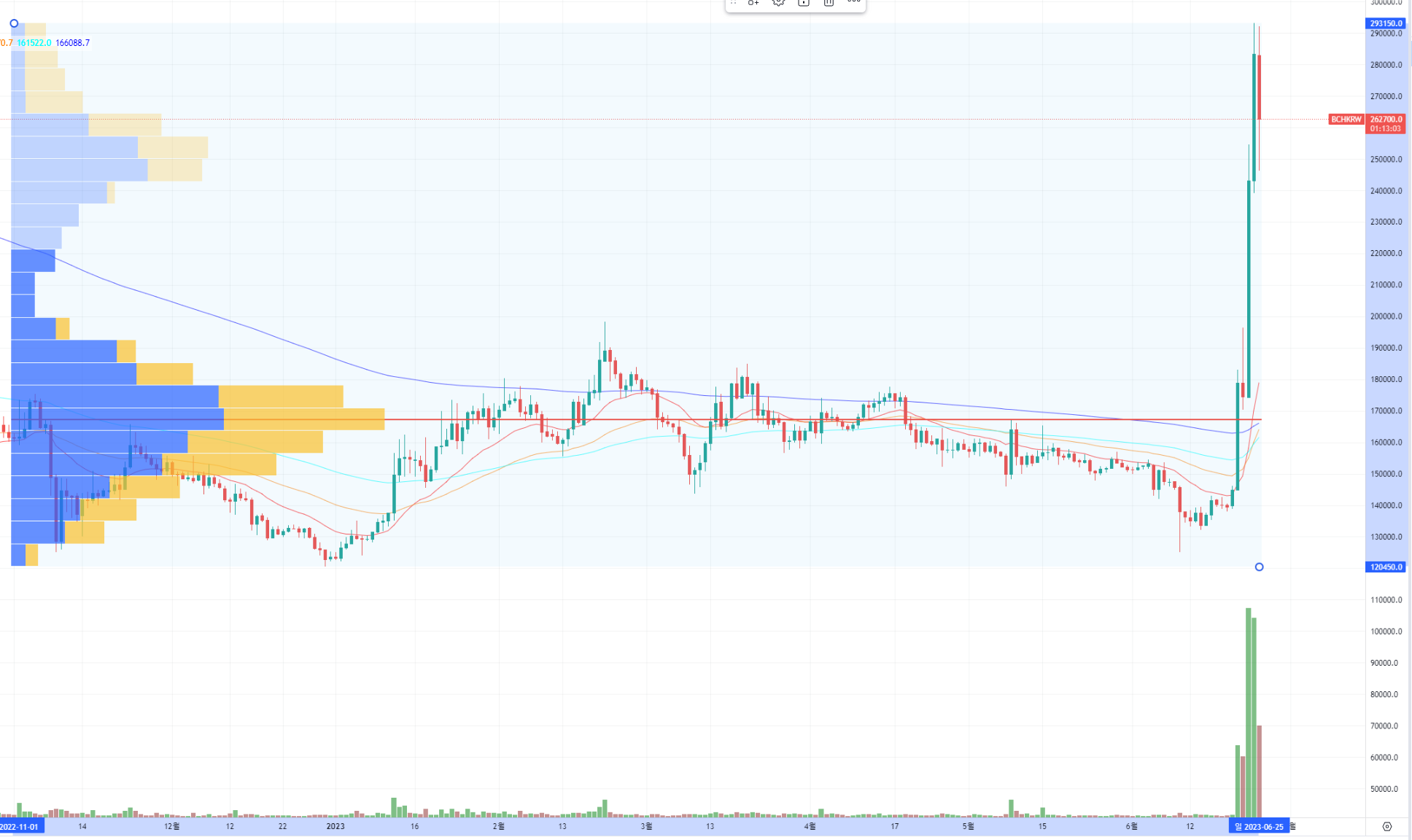Click the 6월 label on time axis
1412x840 pixels.
click(x=1131, y=826)
